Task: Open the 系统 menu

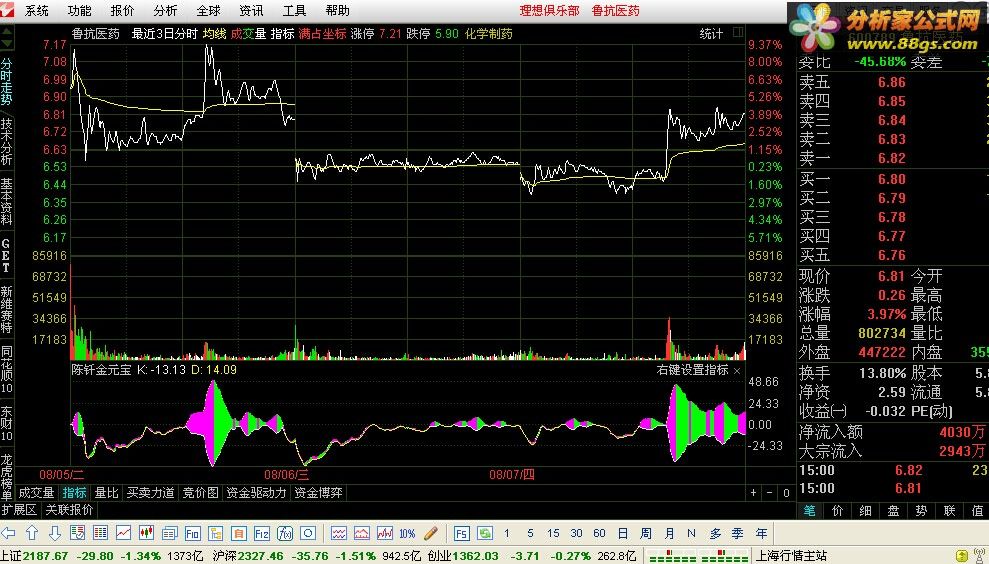Action: pyautogui.click(x=37, y=11)
